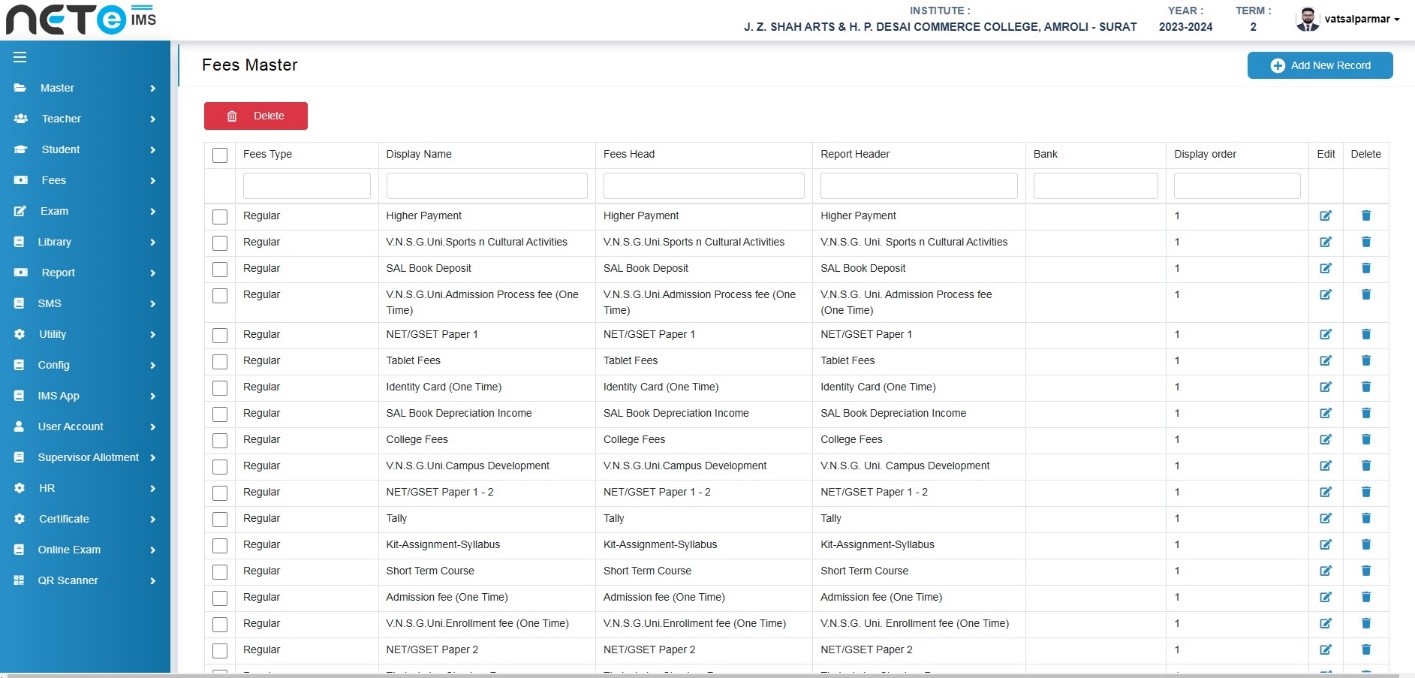Open the Online Exam sidebar menu
Image resolution: width=1415 pixels, height=678 pixels.
tap(85, 550)
